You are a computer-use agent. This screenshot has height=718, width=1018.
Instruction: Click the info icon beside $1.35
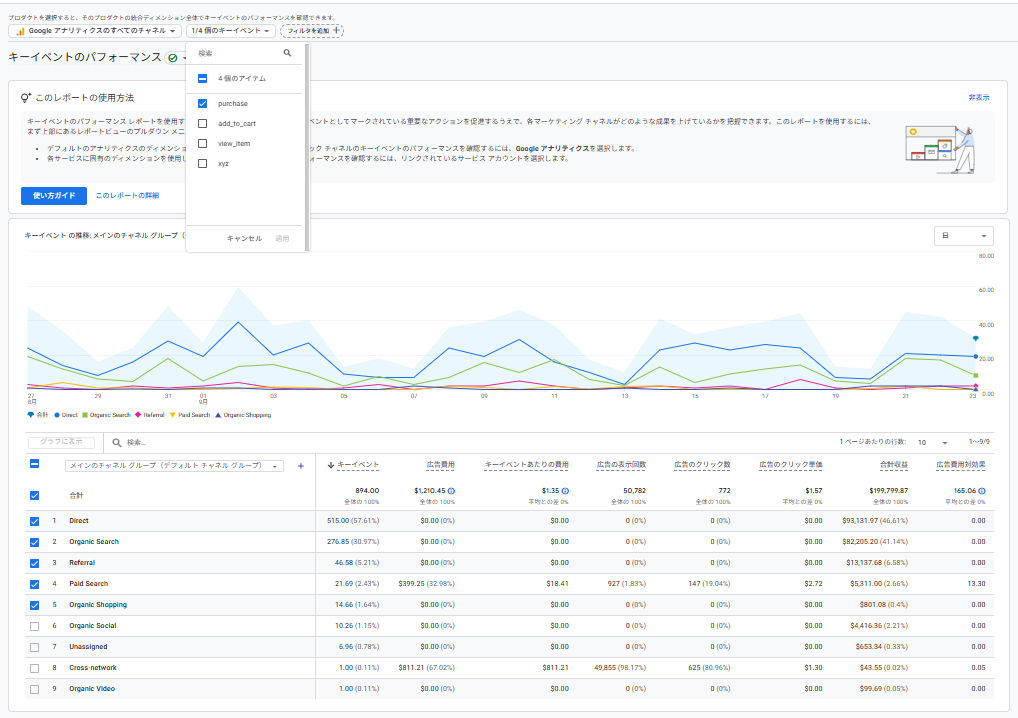[565, 491]
